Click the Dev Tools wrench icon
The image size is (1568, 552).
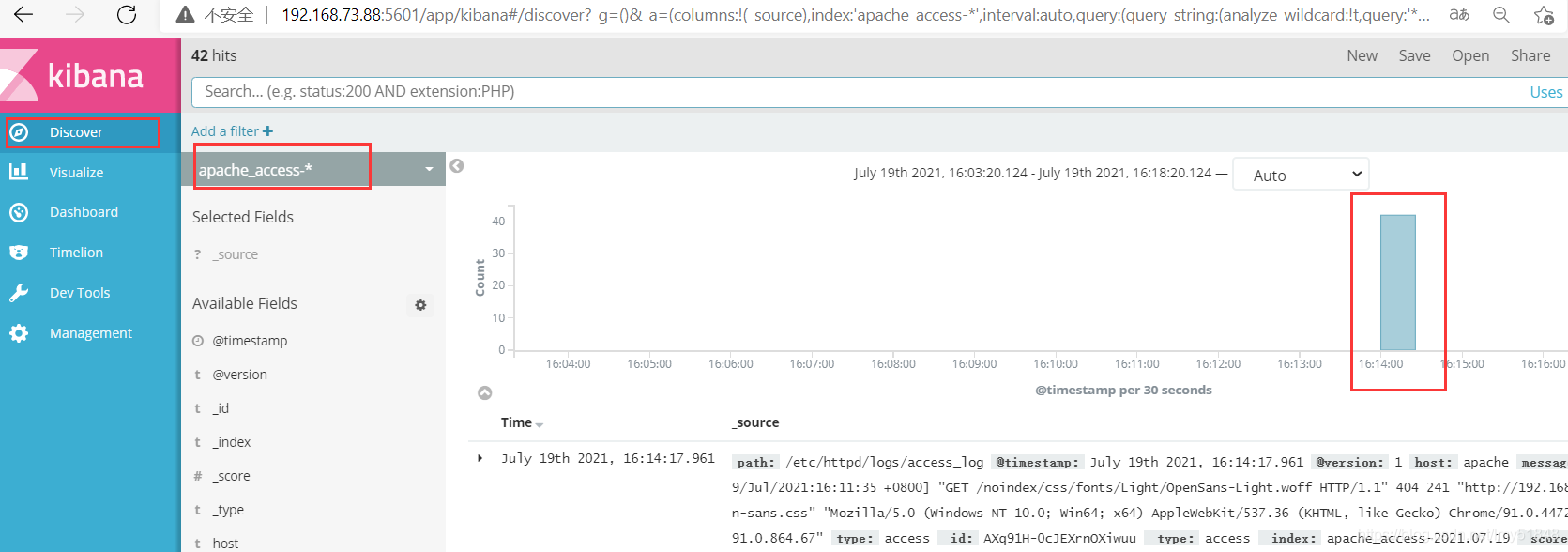pyautogui.click(x=19, y=293)
